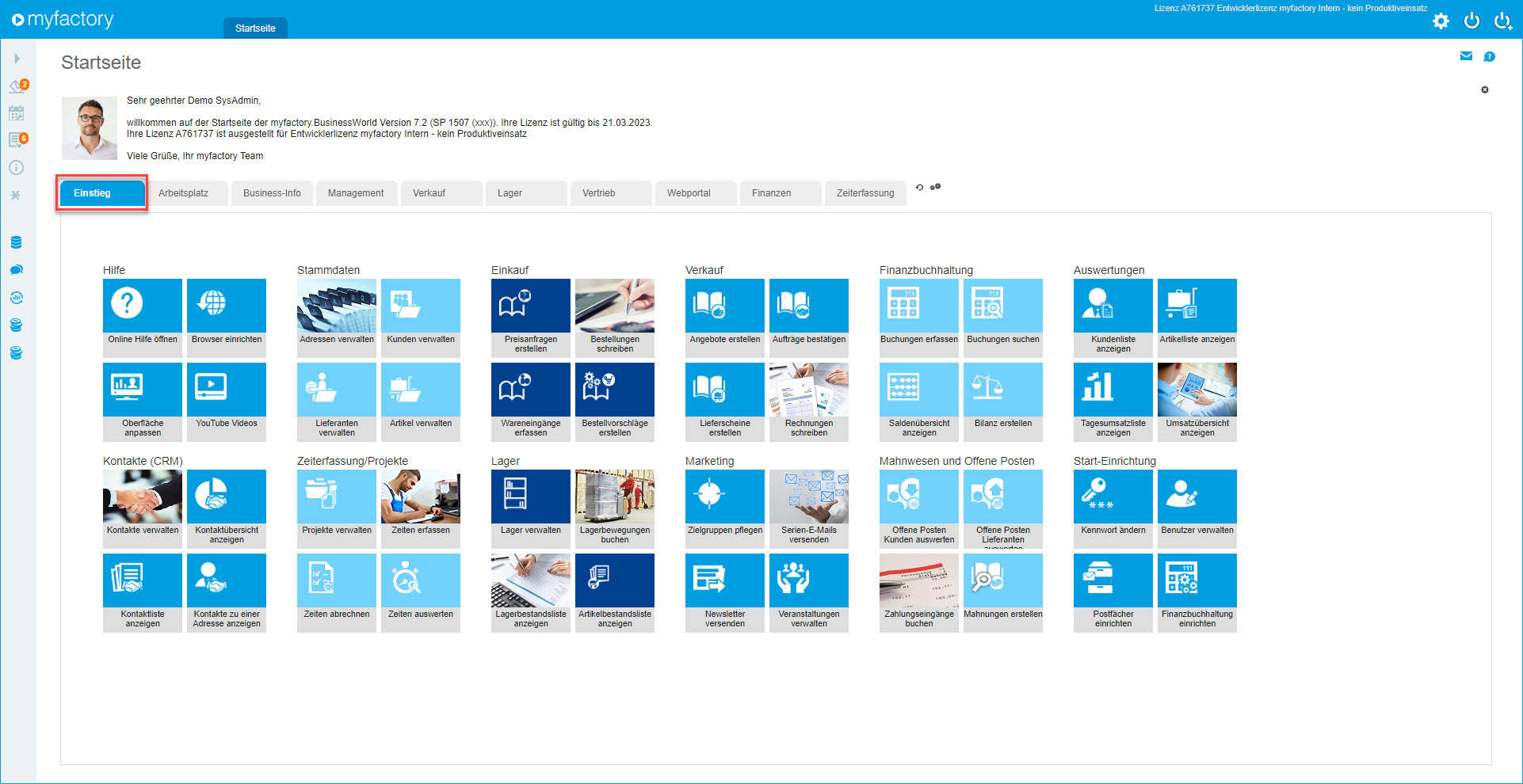Open Buchungen erfassen tile
The height and width of the screenshot is (784, 1523).
[x=919, y=318]
